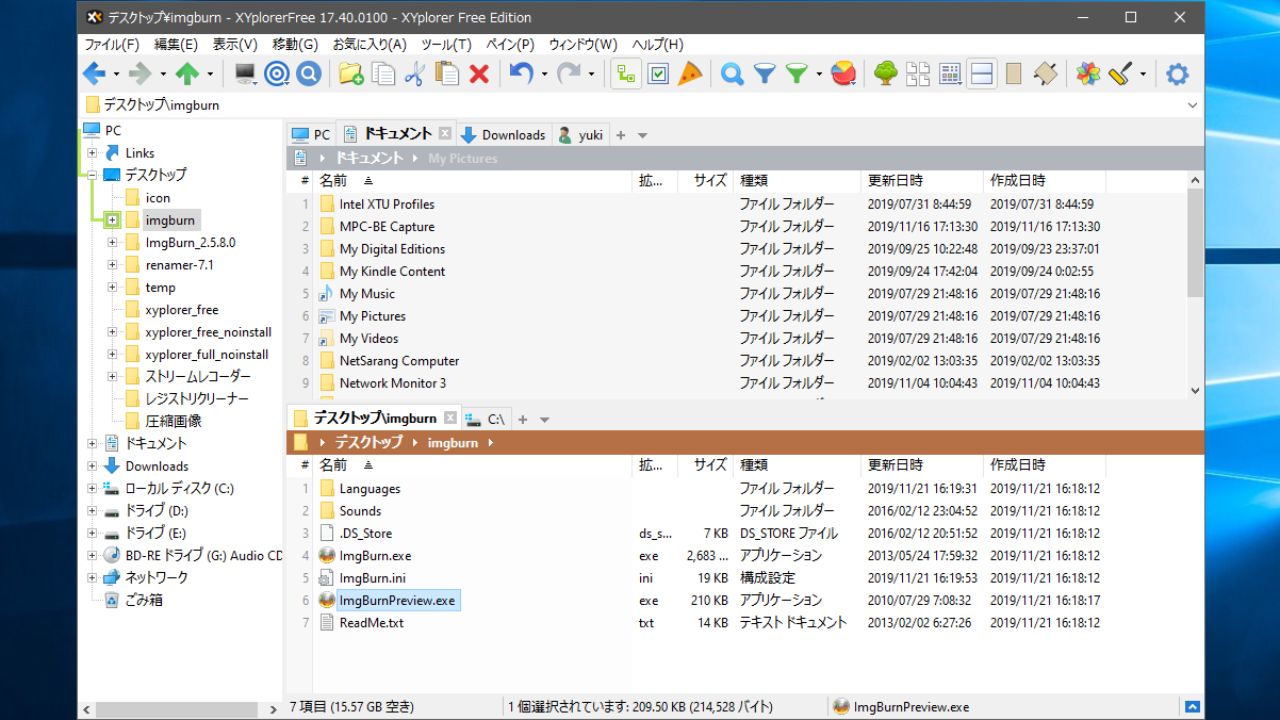This screenshot has height=720, width=1280.
Task: Click the upper pane vertical scrollbar thumb
Action: point(1194,243)
